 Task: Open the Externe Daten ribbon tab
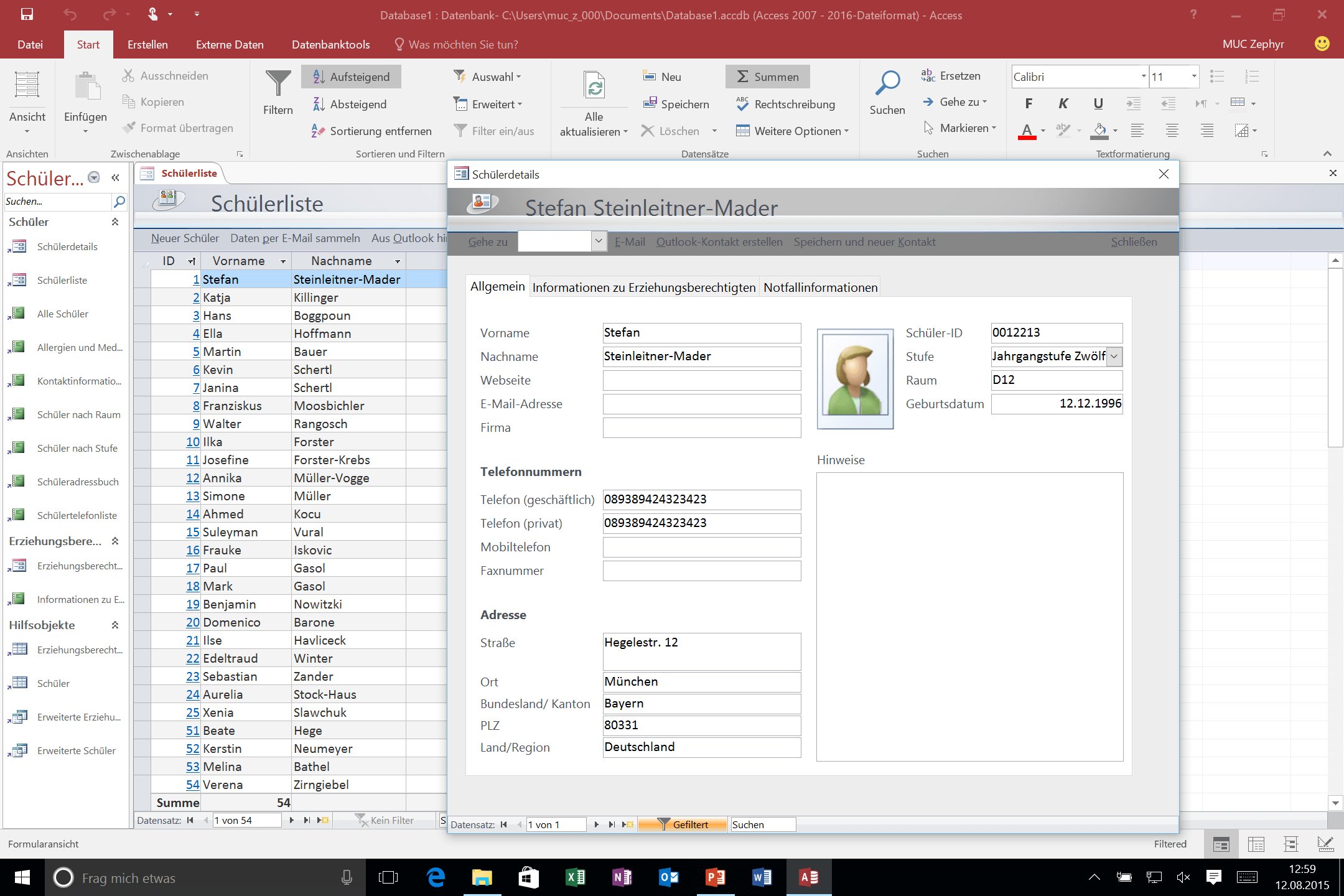[x=230, y=45]
